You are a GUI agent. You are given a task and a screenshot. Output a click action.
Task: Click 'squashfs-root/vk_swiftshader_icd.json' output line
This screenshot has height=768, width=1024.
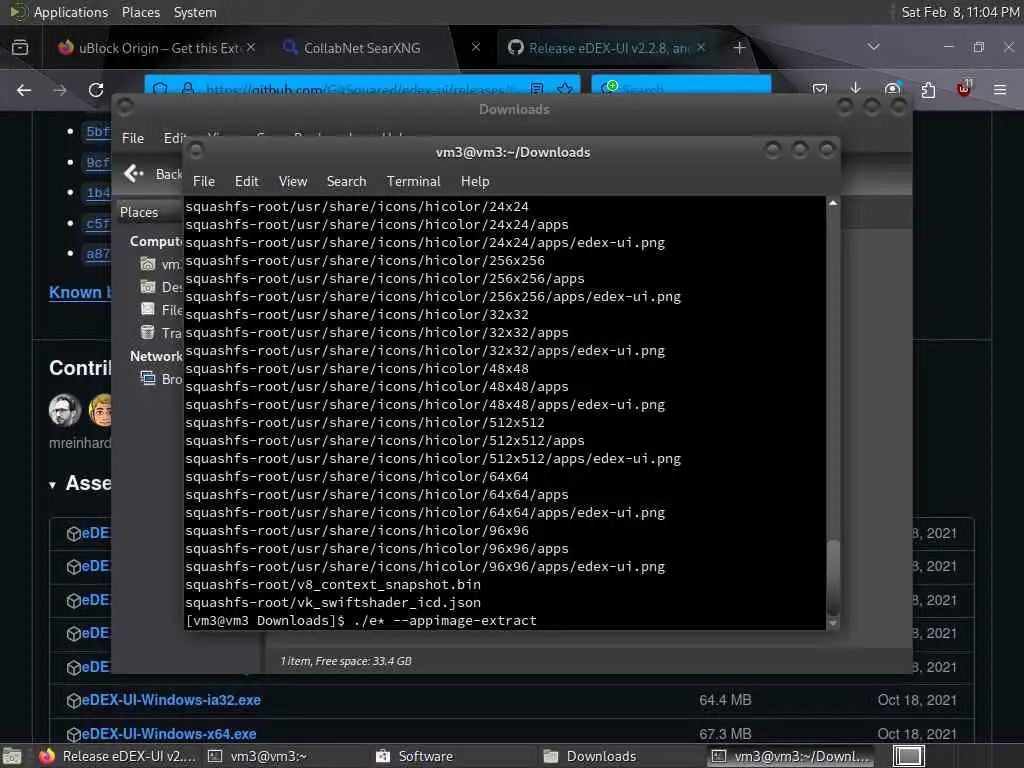pos(333,602)
